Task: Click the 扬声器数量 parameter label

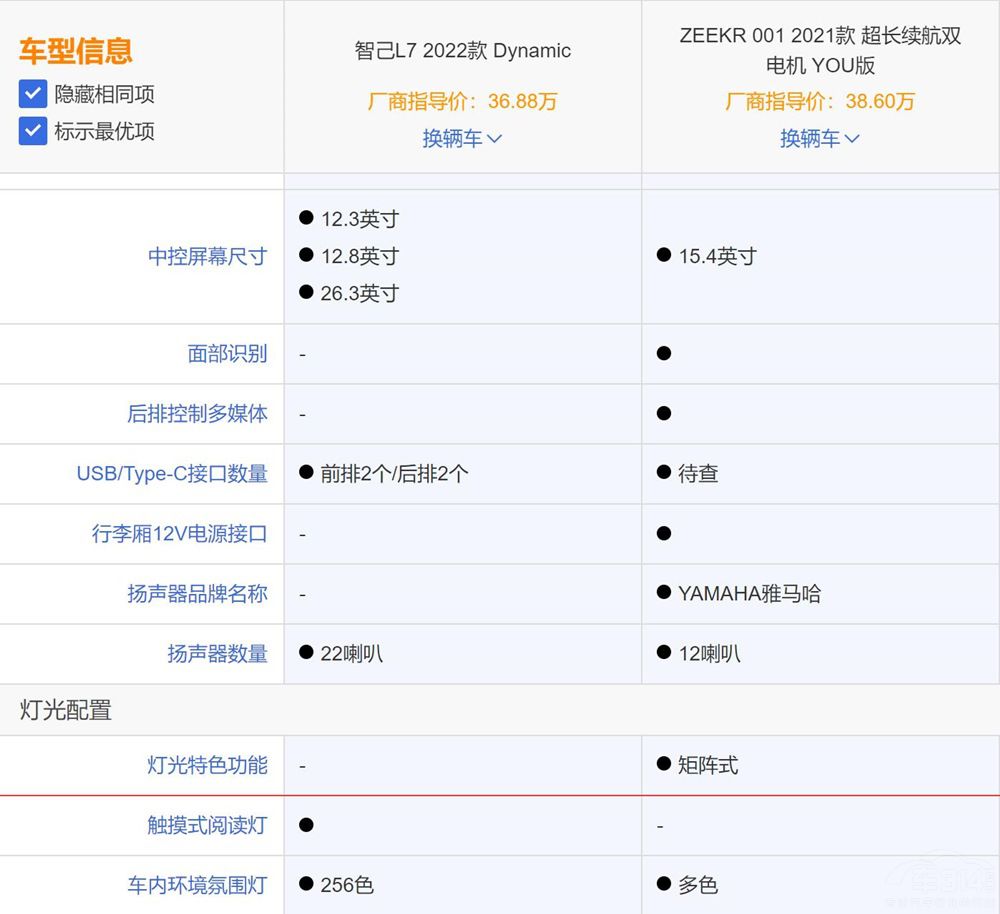Action: pyautogui.click(x=217, y=653)
